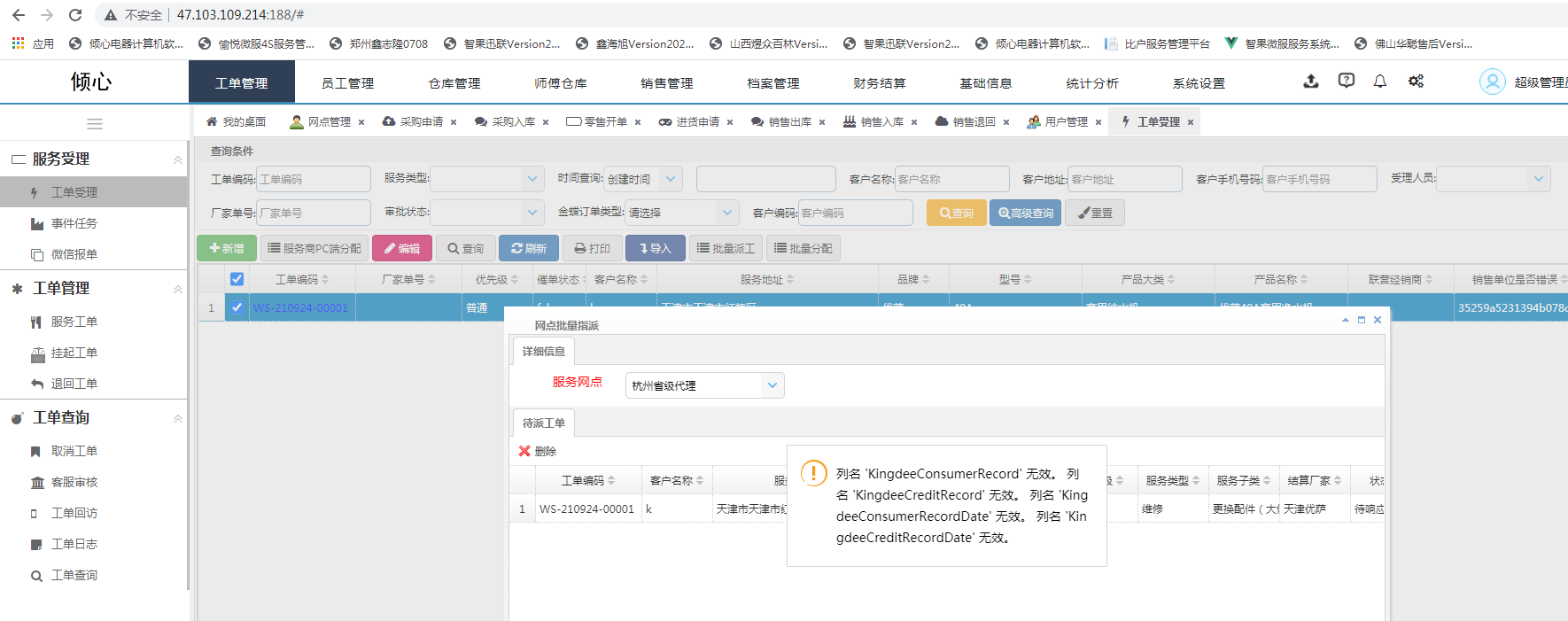Click the 工单编码 search input field

pyautogui.click(x=313, y=179)
